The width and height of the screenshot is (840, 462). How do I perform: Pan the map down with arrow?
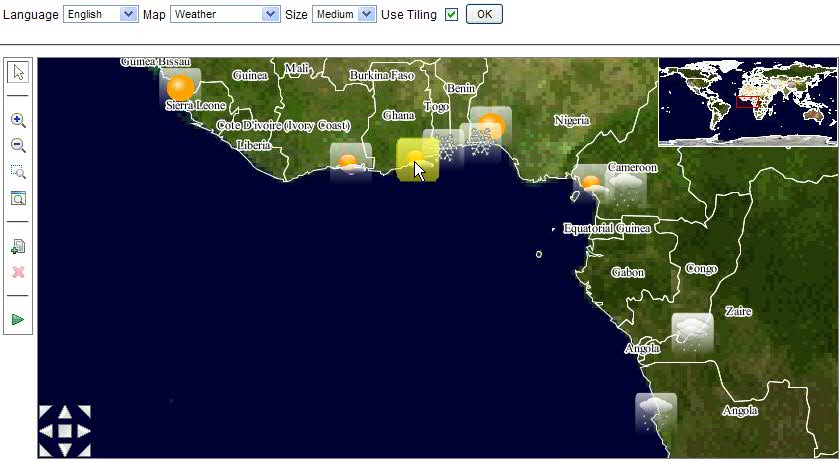pyautogui.click(x=64, y=450)
